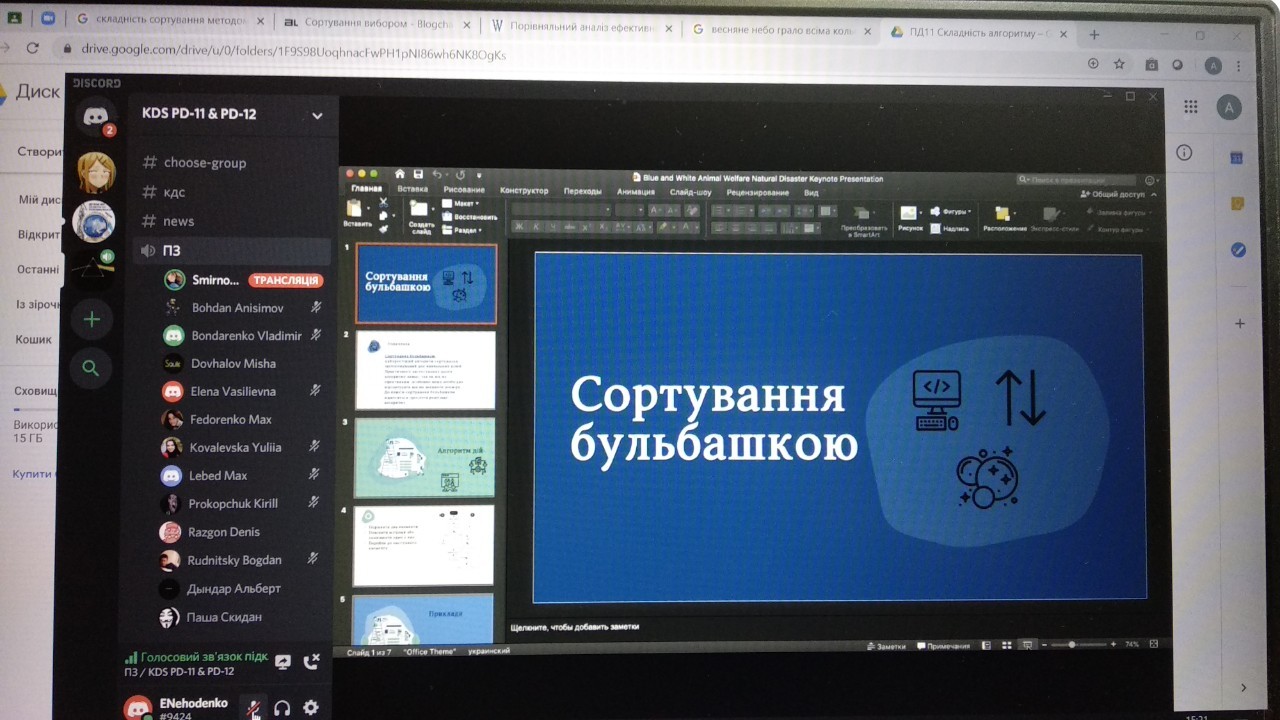Screen dimensions: 1280x720
Task: Select the anime avatar server icon
Action: (95, 173)
